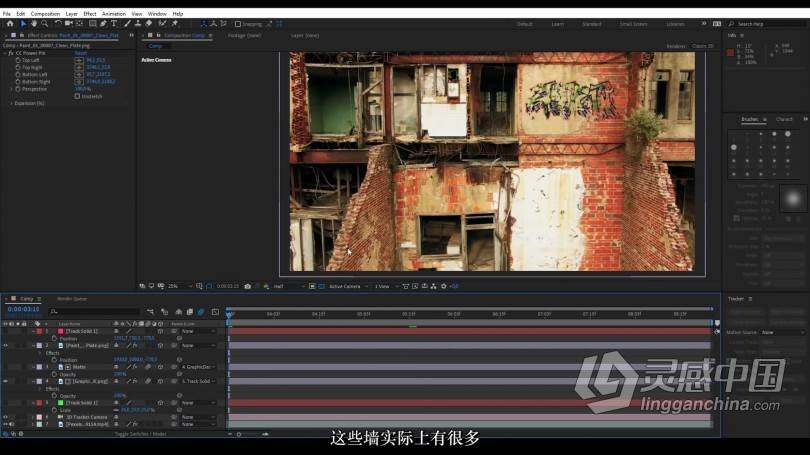Image resolution: width=810 pixels, height=455 pixels.
Task: Check the Unstretch checkbox under CC Power Pin
Action: pyautogui.click(x=77, y=96)
